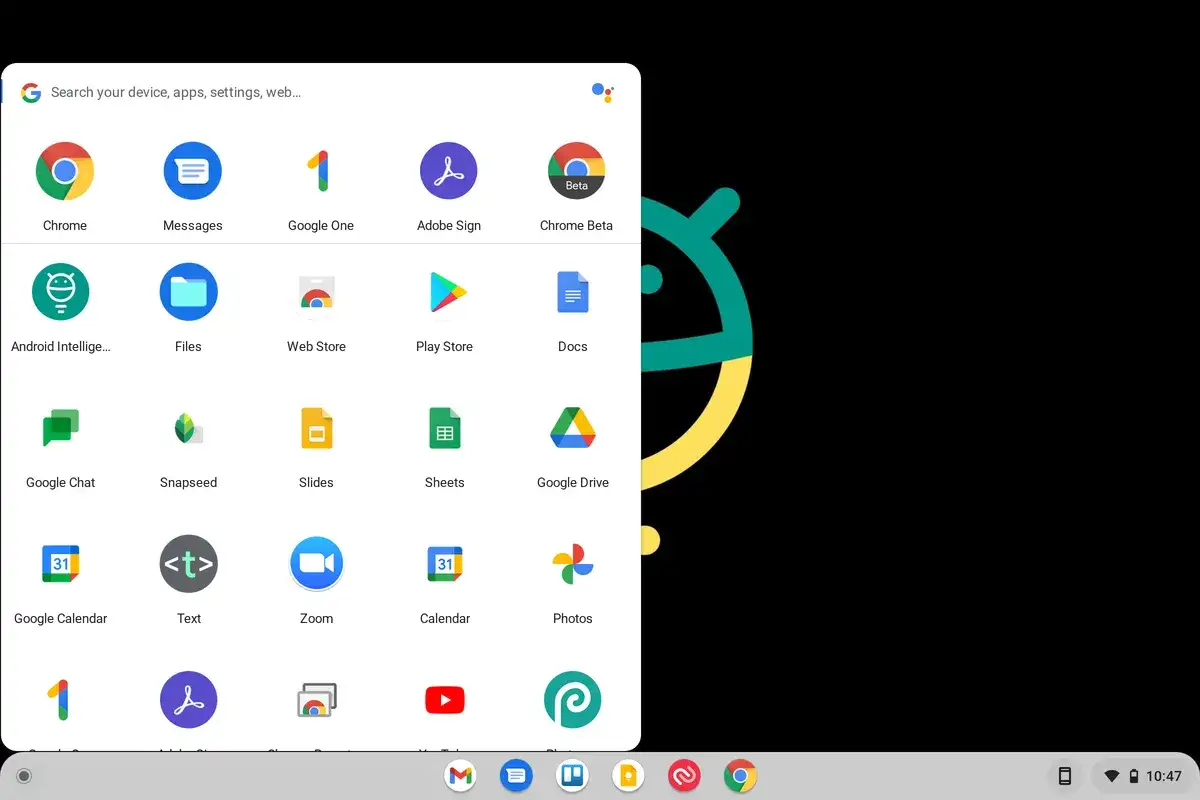The height and width of the screenshot is (800, 1200).
Task: Launch YouTube from the bottom row
Action: (x=445, y=700)
